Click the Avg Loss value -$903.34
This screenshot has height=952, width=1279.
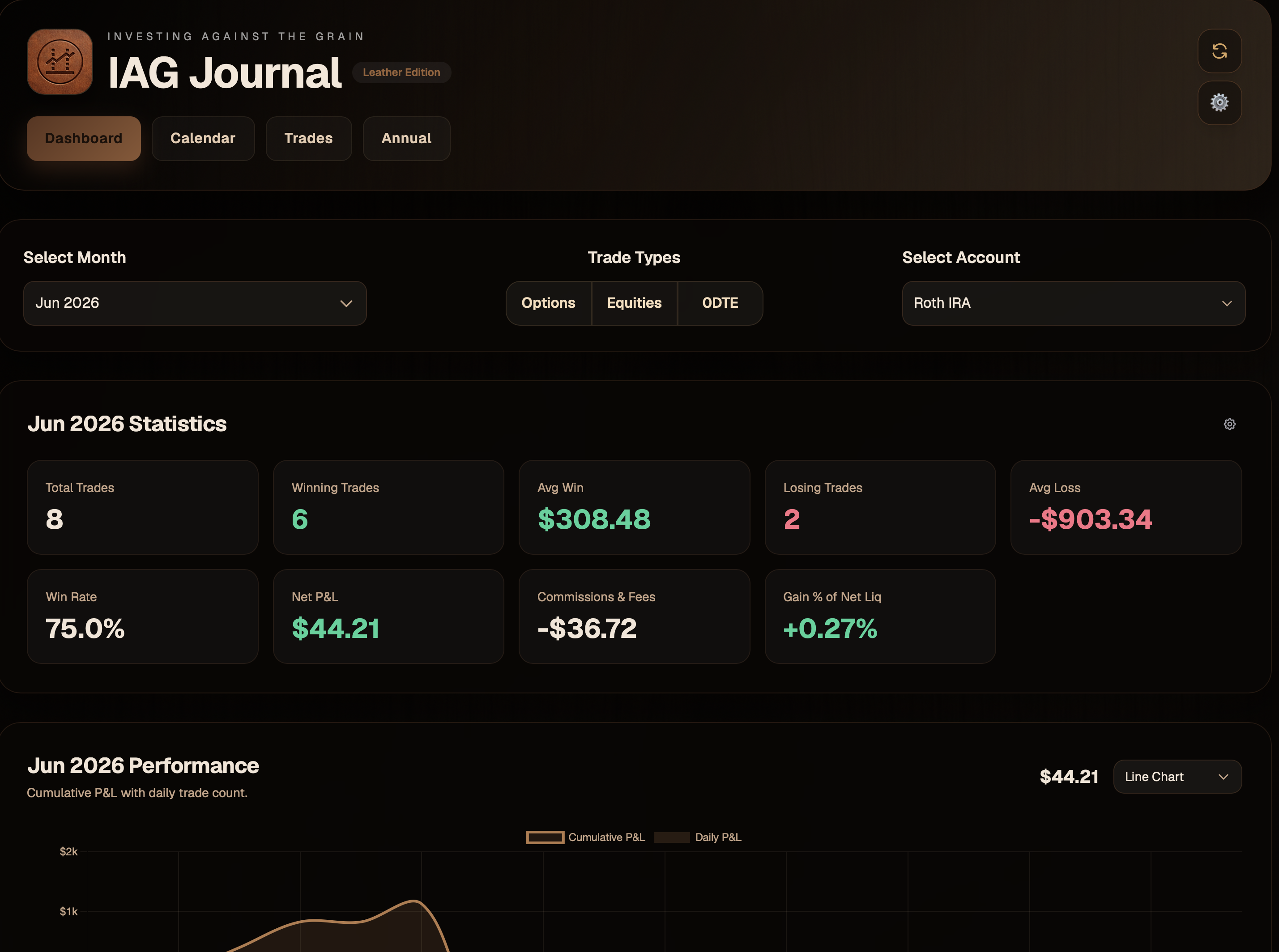tap(1091, 519)
